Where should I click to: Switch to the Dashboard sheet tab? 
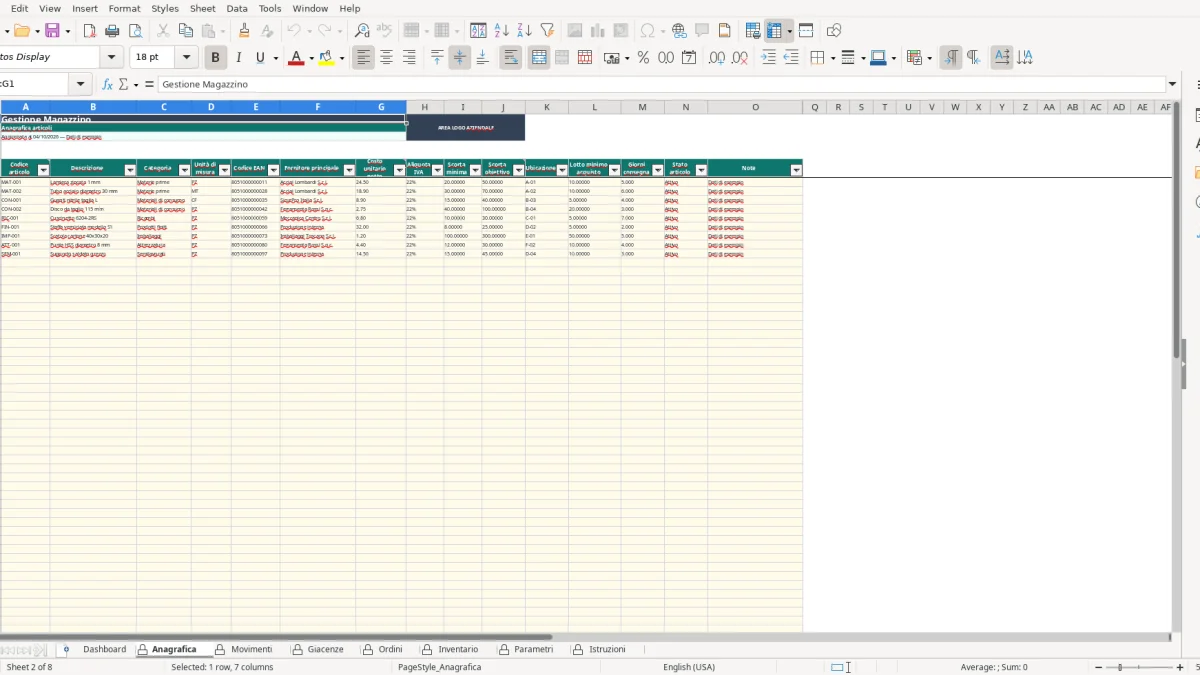tap(104, 650)
